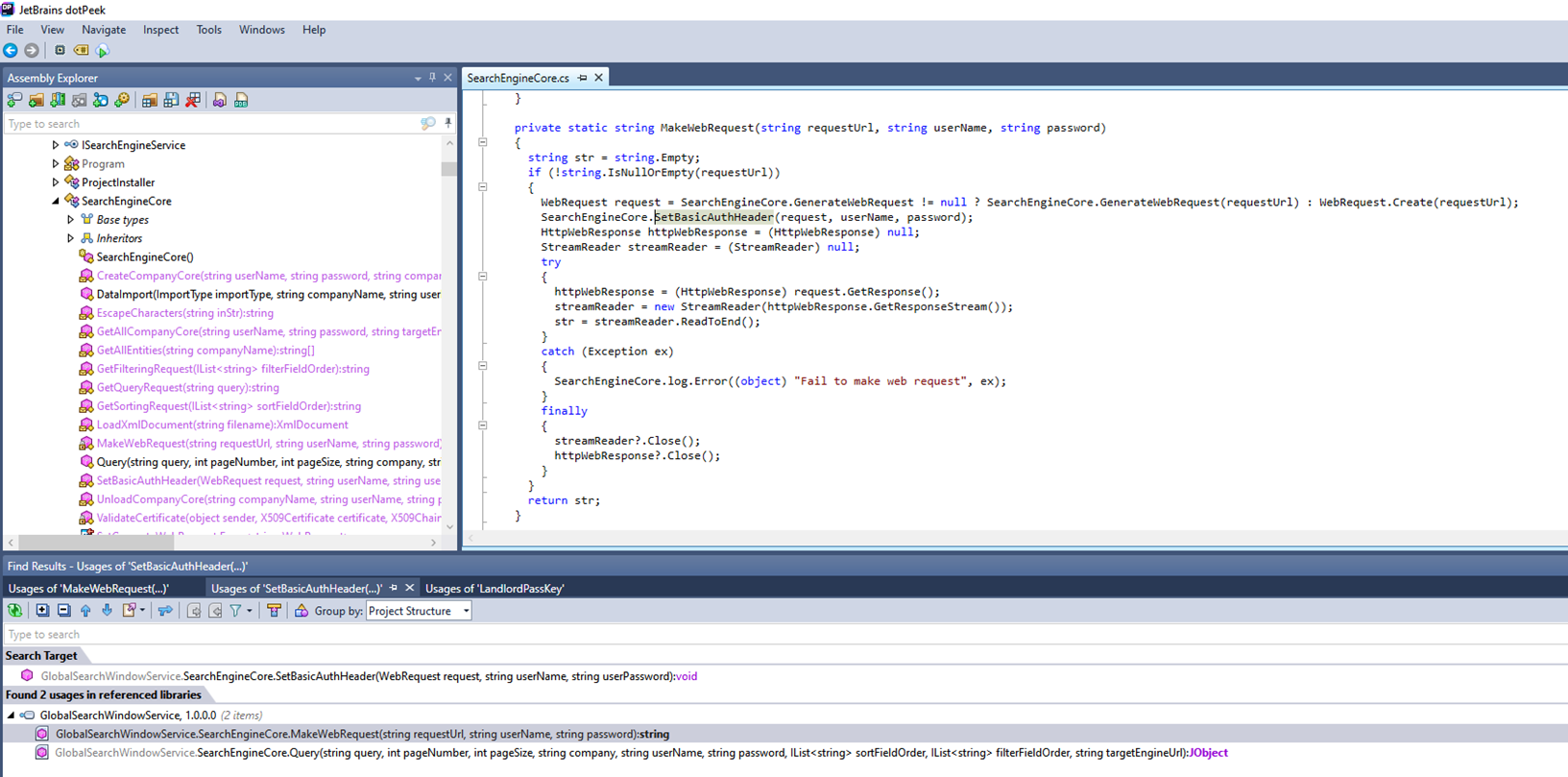This screenshot has width=1568, height=777.
Task: Select GetQueryRequest method in Assembly Explorer
Action: (x=187, y=387)
